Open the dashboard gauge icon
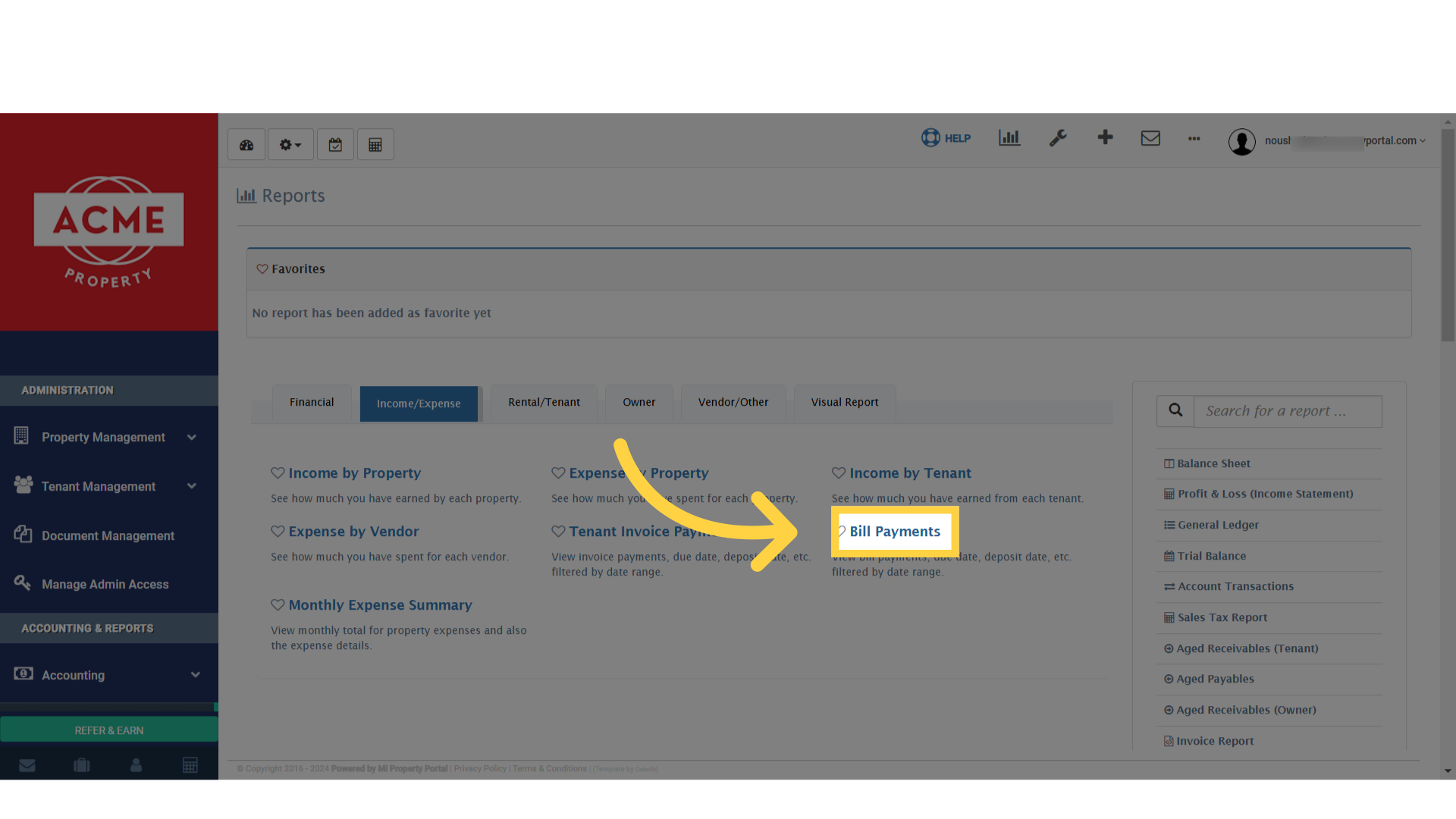Screen dimensions: 1456x819 point(246,145)
